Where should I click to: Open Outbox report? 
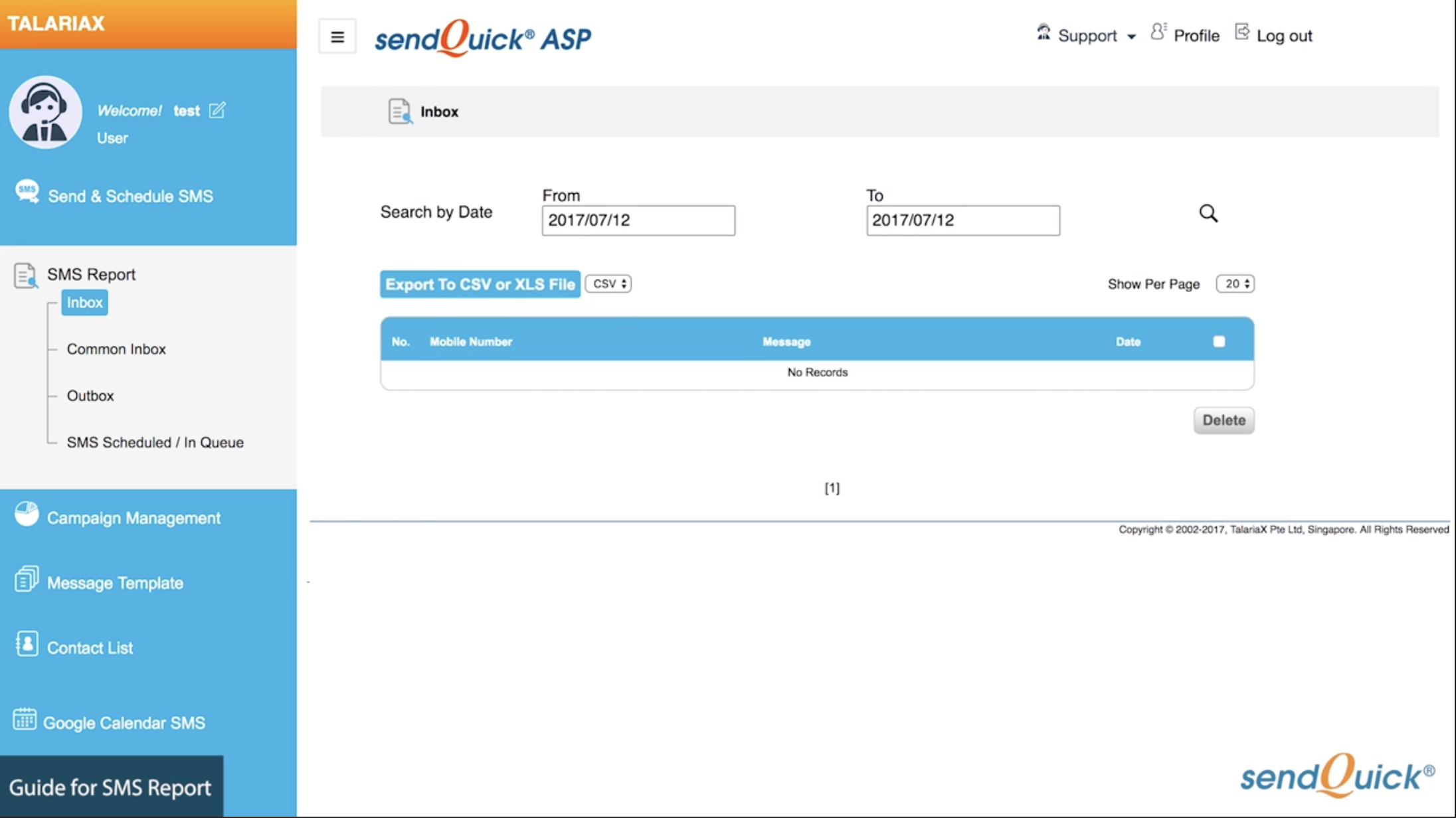pos(90,396)
